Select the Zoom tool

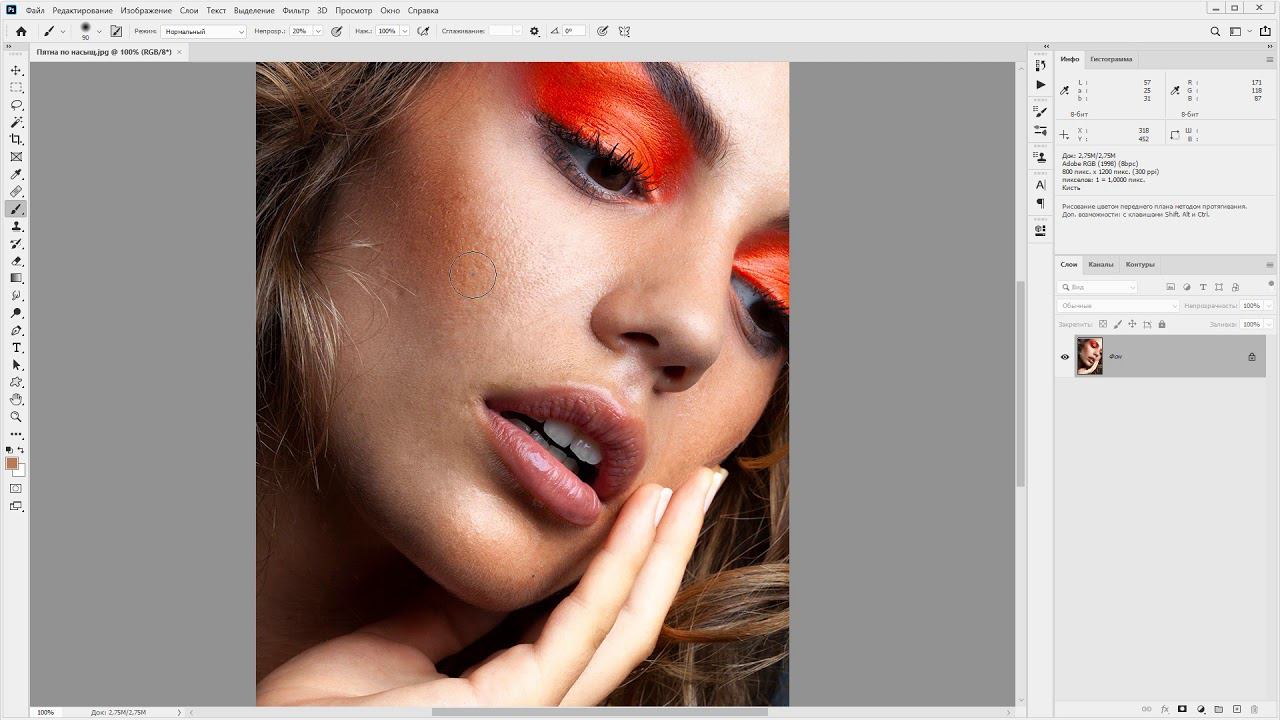(16, 417)
